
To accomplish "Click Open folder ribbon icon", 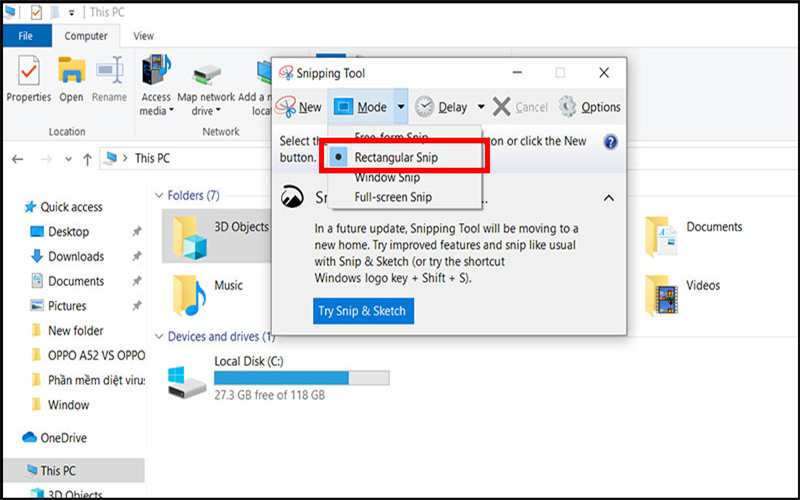I will tap(71, 79).
